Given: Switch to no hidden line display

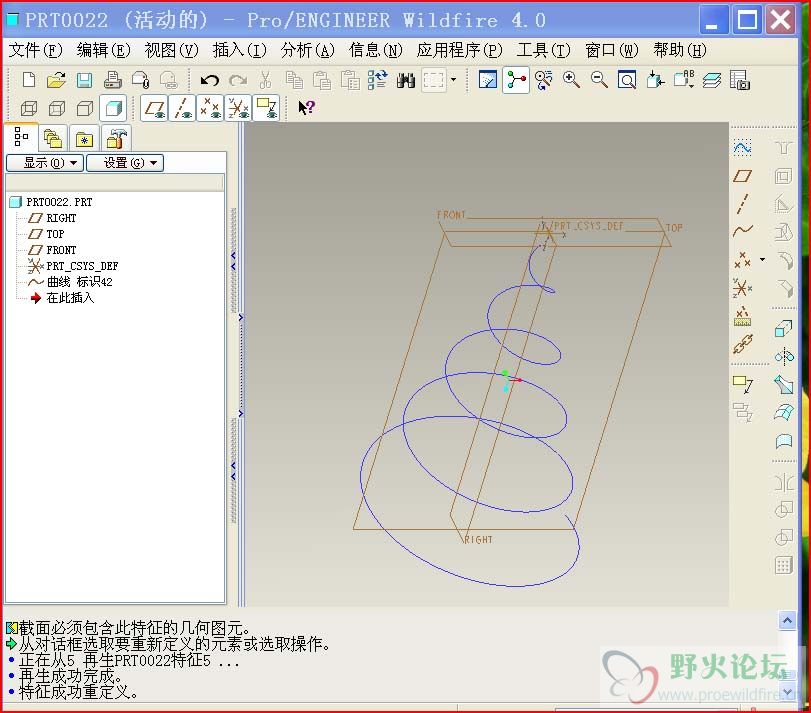Looking at the screenshot, I should (x=85, y=109).
